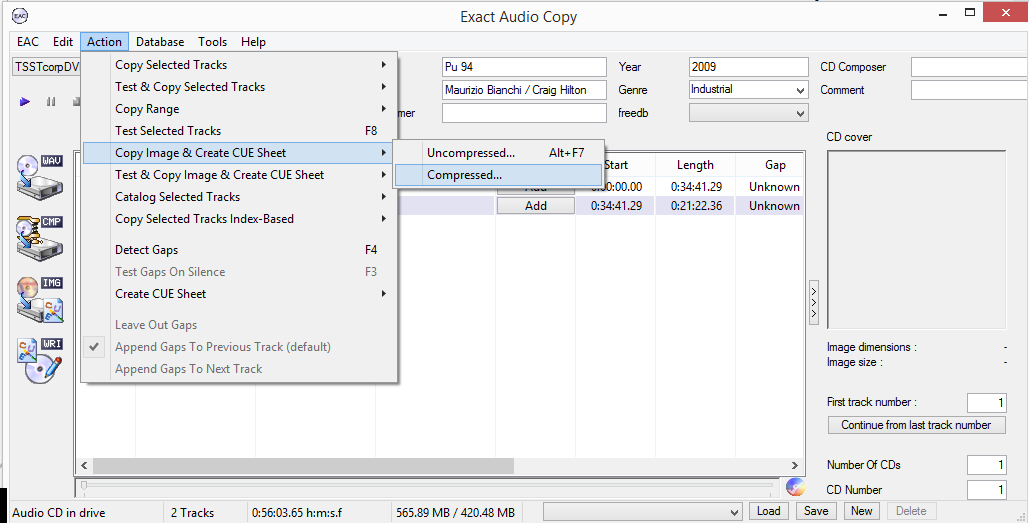Click the Audio CD in drive status text
Viewport: 1029px width, 523px height.
[x=59, y=513]
